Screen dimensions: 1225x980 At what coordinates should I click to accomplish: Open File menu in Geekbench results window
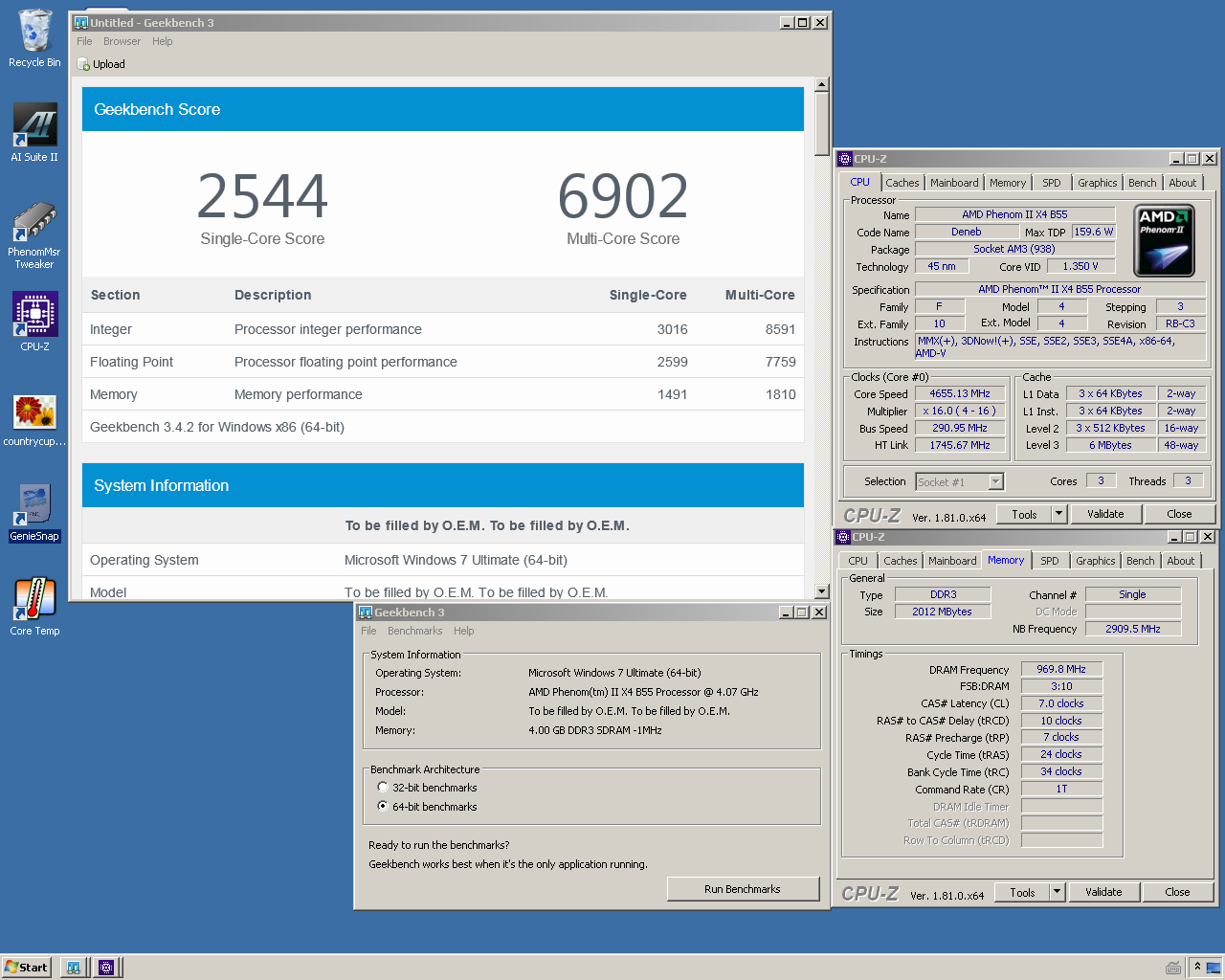pos(84,41)
